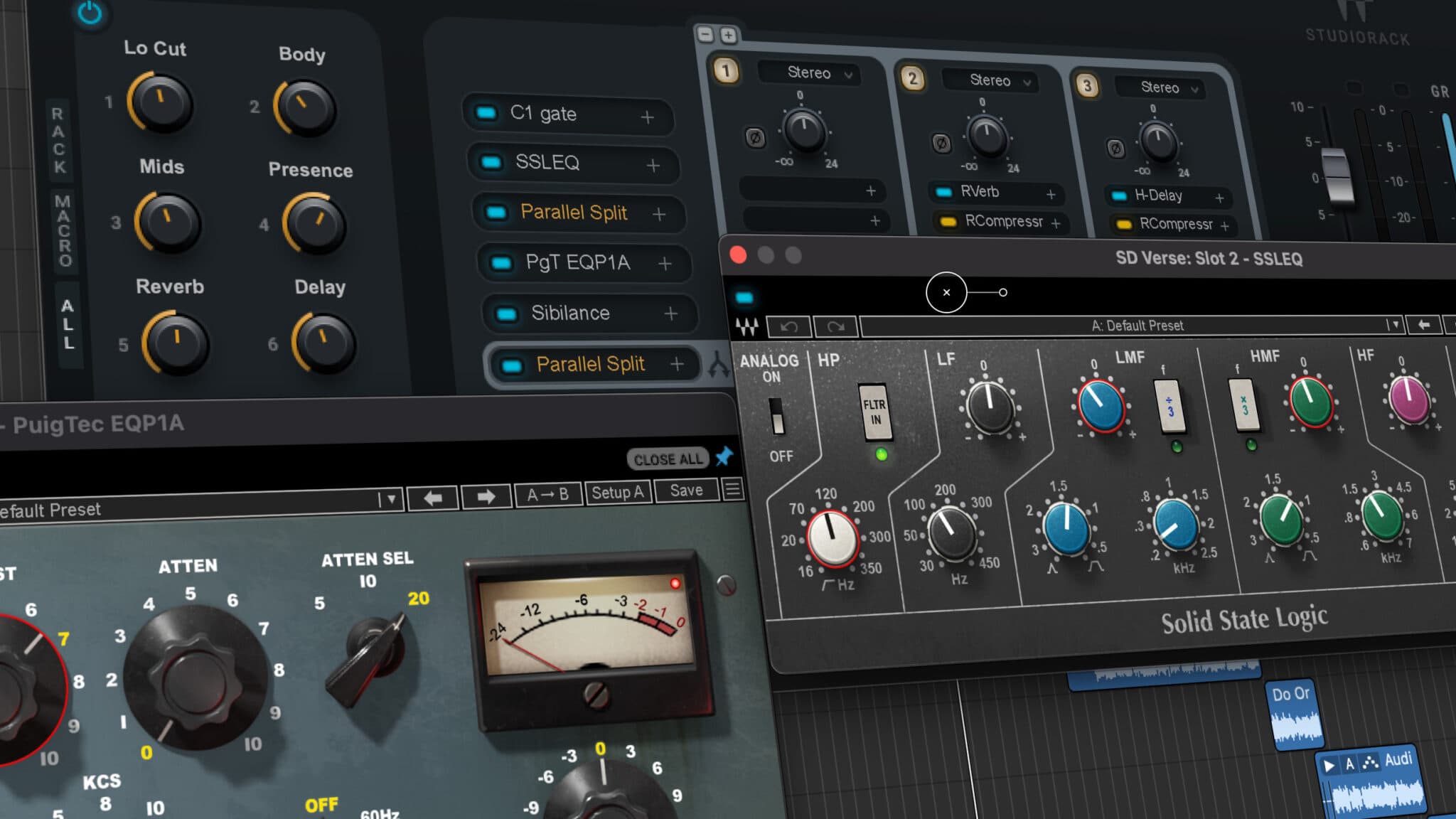This screenshot has height=819, width=1456.
Task: Click the CLOSE ALL button
Action: (667, 459)
